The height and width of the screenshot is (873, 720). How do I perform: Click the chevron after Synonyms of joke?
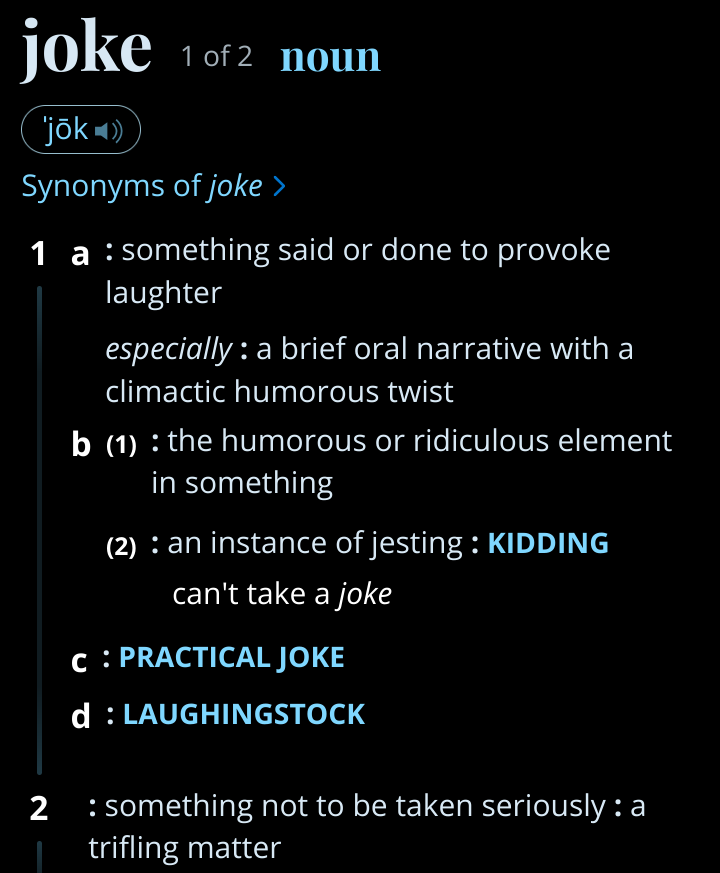[x=279, y=187]
